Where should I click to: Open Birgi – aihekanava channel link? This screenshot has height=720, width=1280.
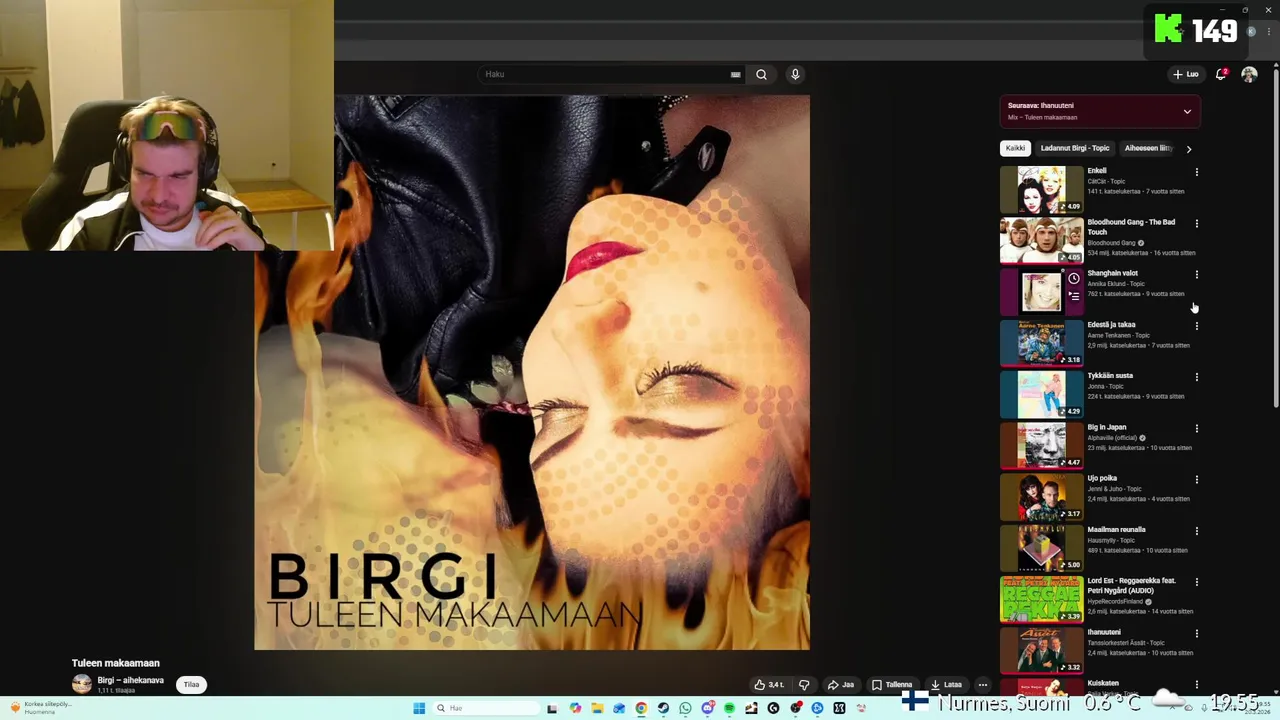(x=130, y=680)
